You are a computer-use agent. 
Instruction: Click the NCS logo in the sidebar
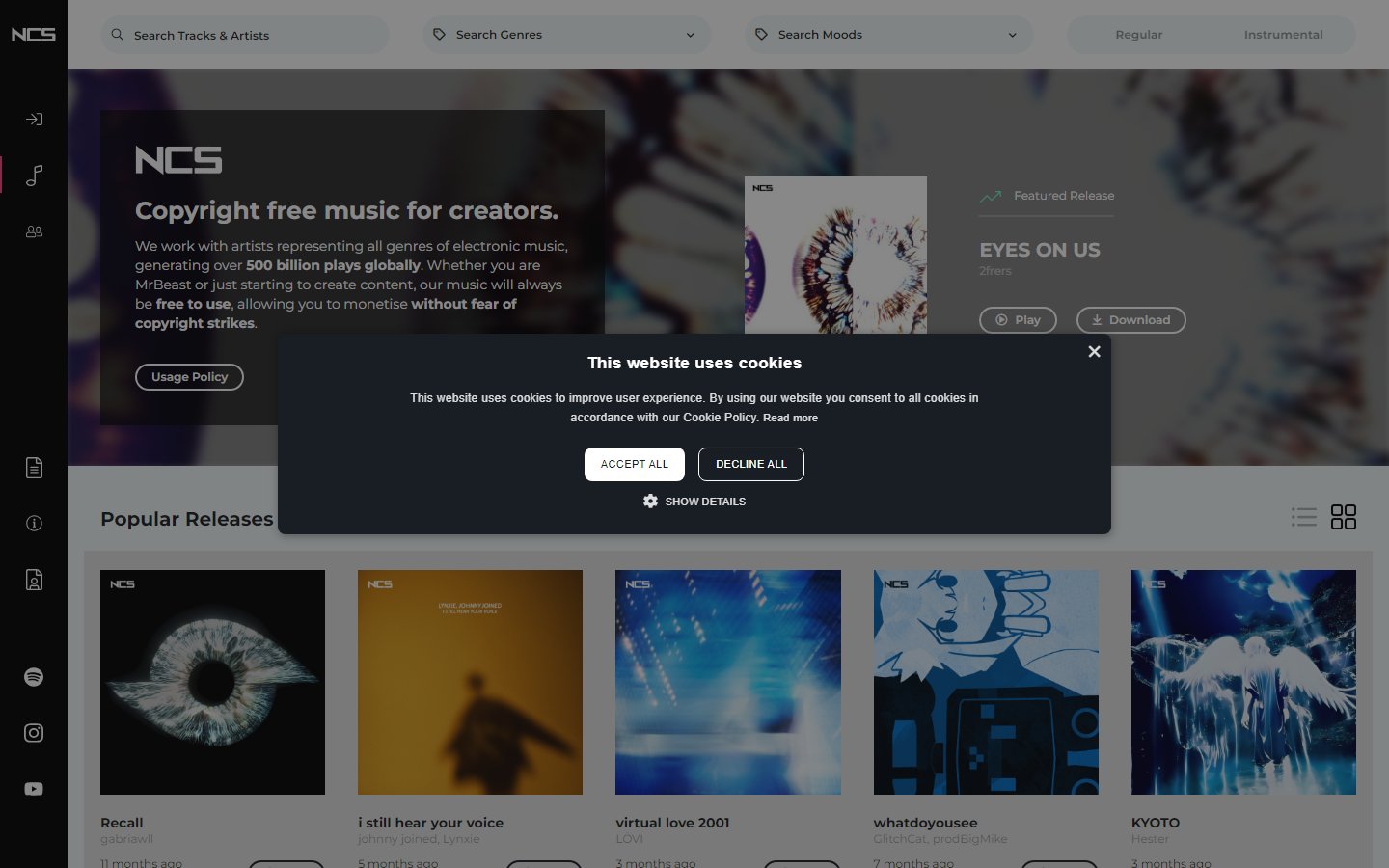pyautogui.click(x=33, y=35)
